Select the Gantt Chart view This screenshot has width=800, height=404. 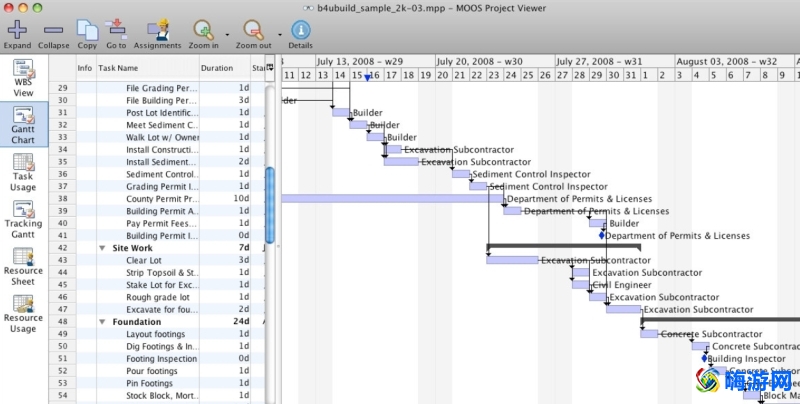(x=23, y=125)
